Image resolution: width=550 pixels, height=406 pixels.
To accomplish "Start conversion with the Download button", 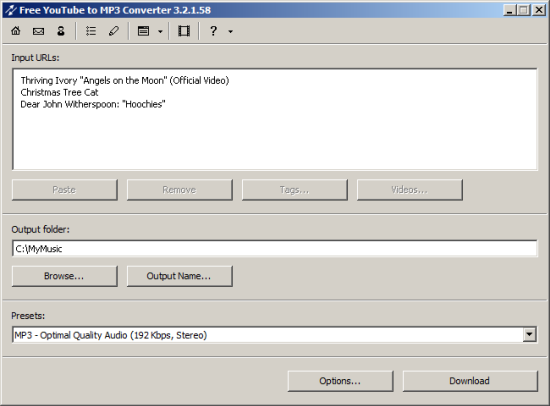I will [x=470, y=381].
